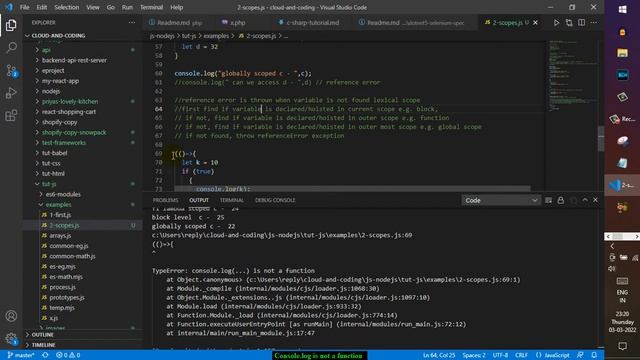Open editor more actions ellipsis
640x360 pixels.
click(594, 23)
